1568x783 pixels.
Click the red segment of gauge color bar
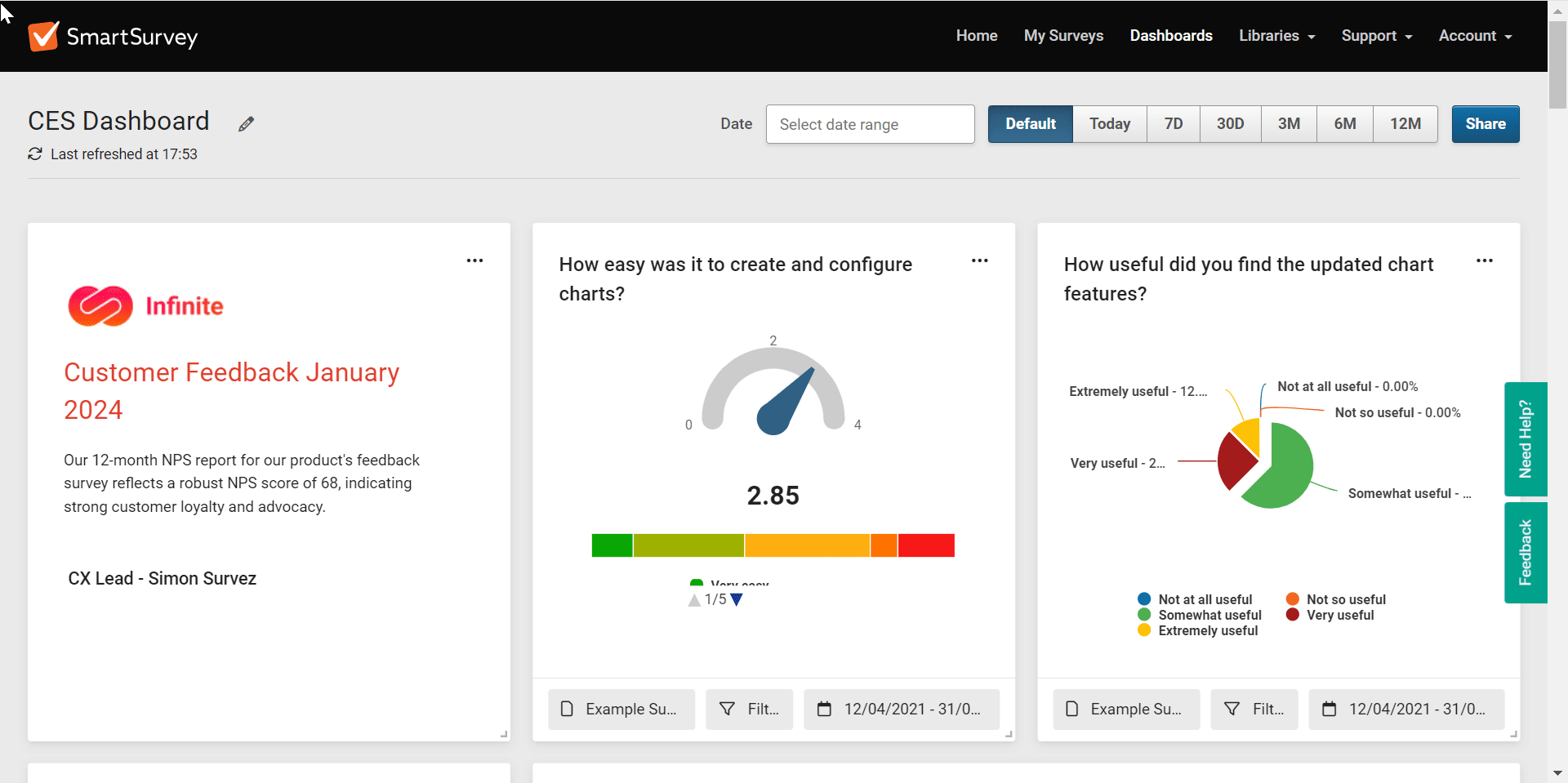point(926,545)
